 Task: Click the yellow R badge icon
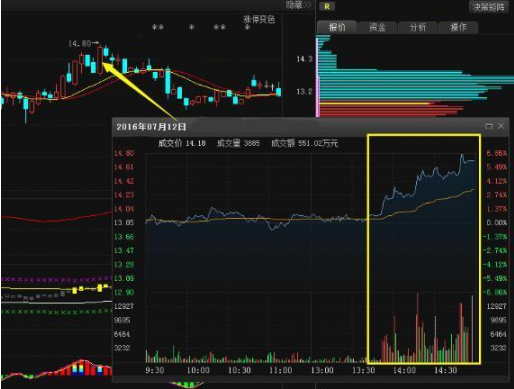coord(327,6)
